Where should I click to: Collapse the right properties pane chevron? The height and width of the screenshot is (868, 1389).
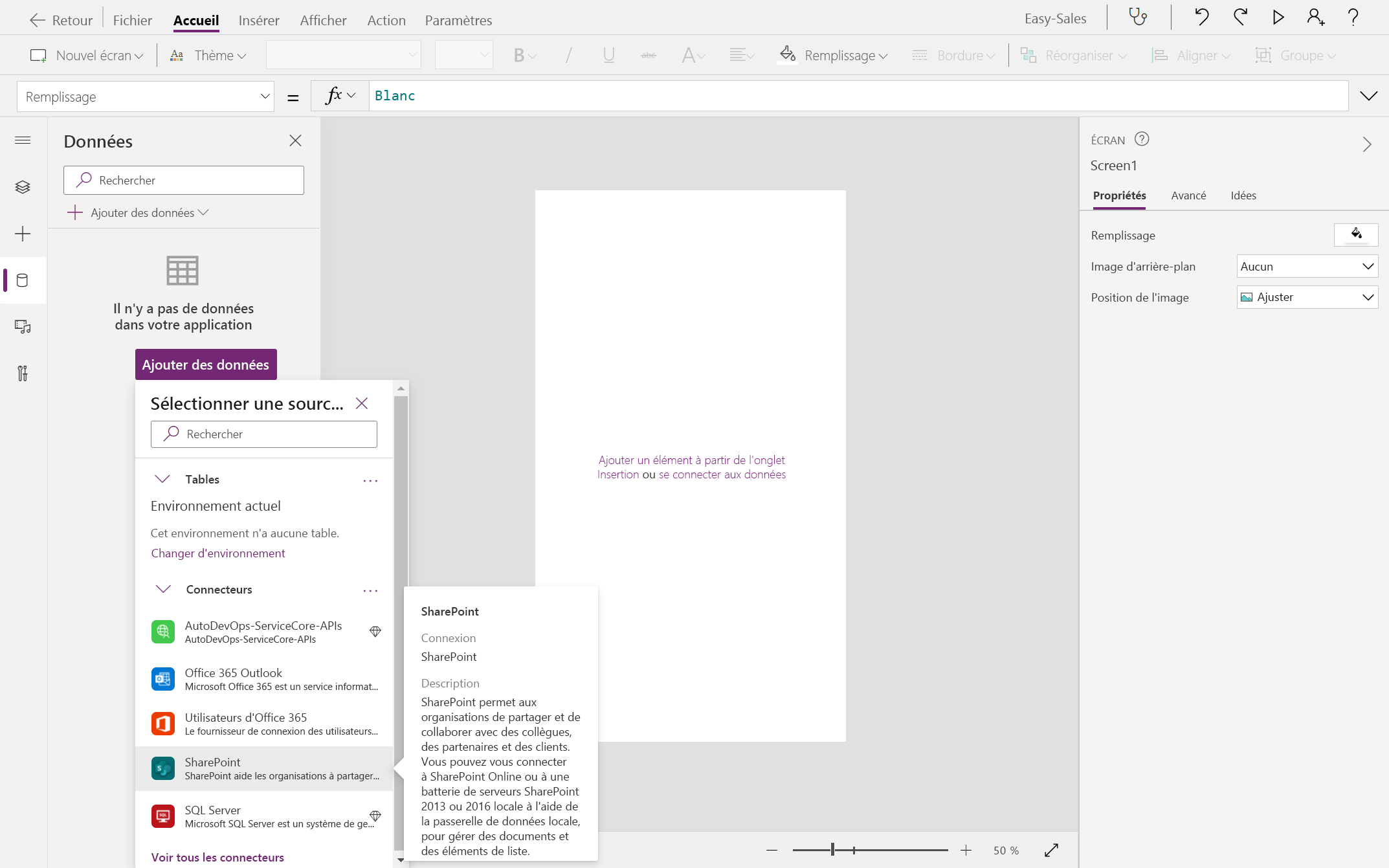(1367, 144)
